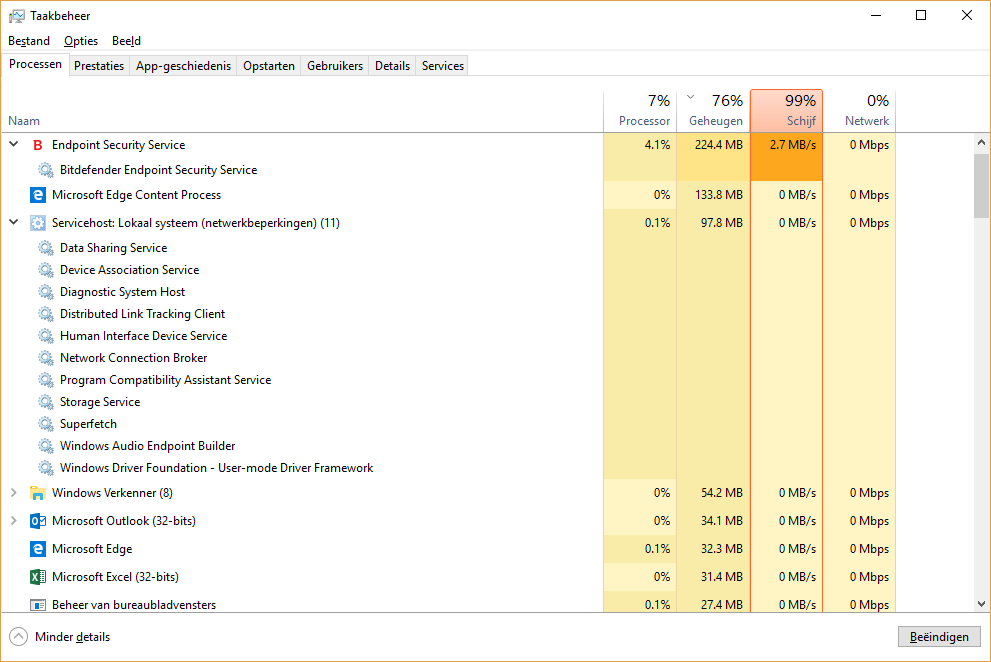Click gear icon beside Data Sharing Service
The height and width of the screenshot is (662, 991).
click(x=46, y=248)
